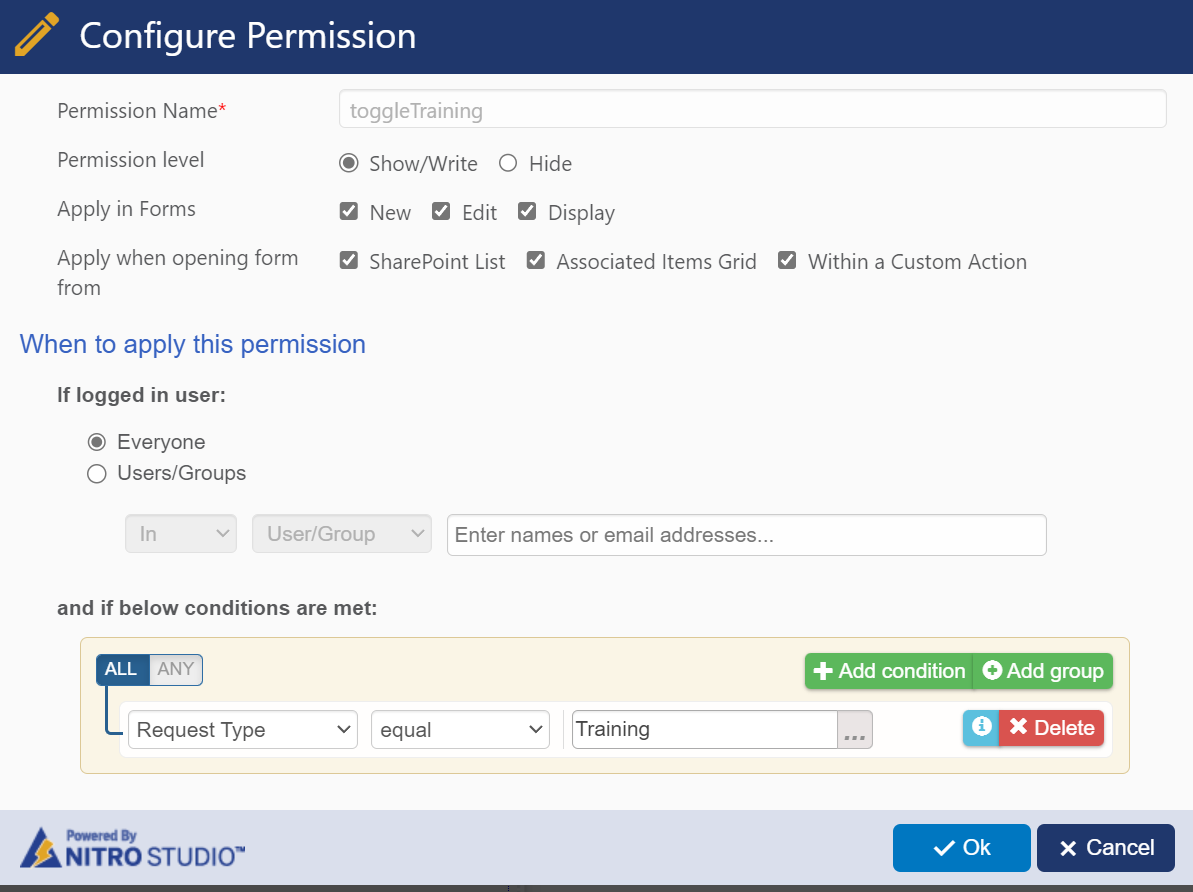Click the X icon on Delete button
1193x892 pixels.
(x=1018, y=727)
